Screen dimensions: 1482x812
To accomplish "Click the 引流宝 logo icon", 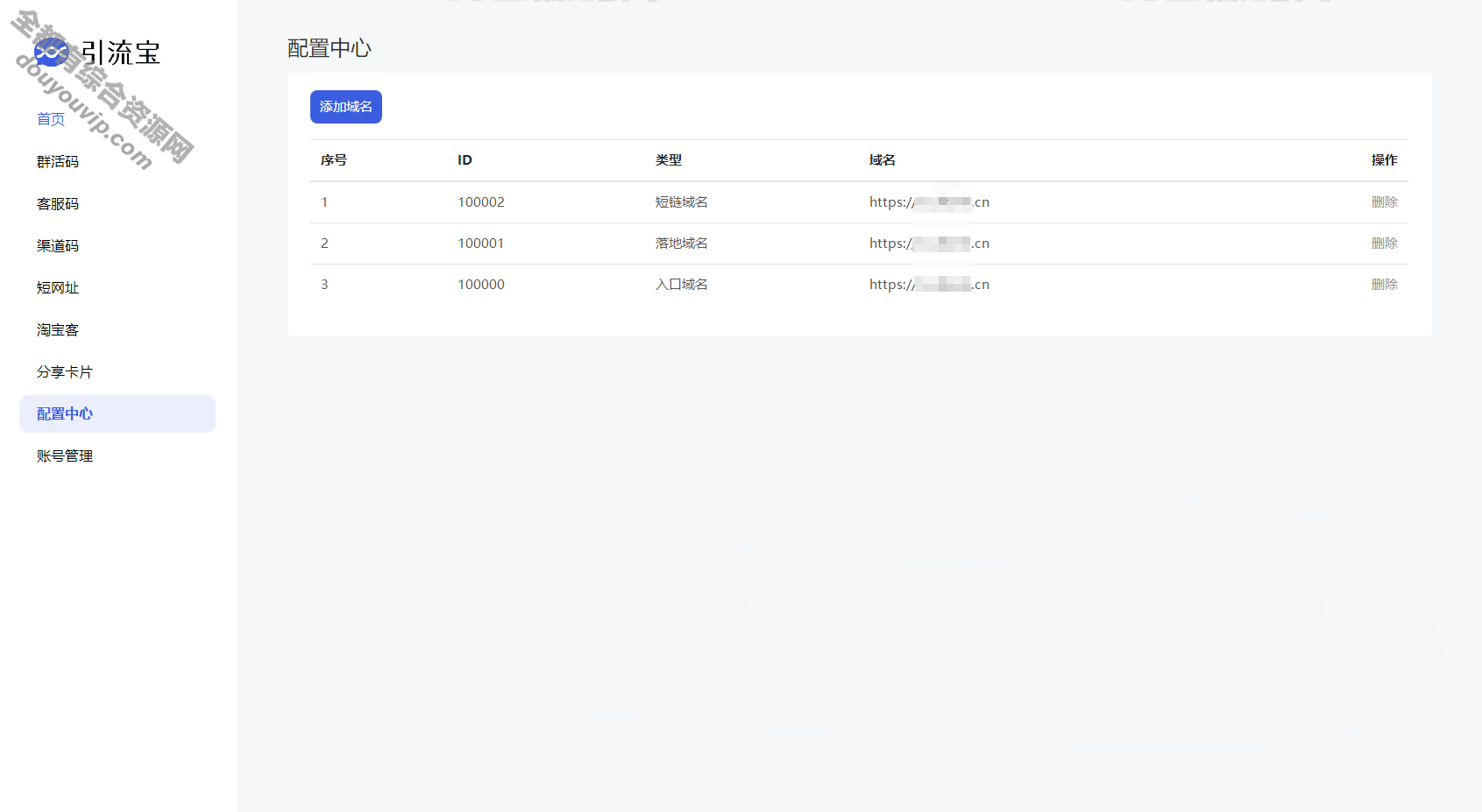I will click(x=51, y=53).
